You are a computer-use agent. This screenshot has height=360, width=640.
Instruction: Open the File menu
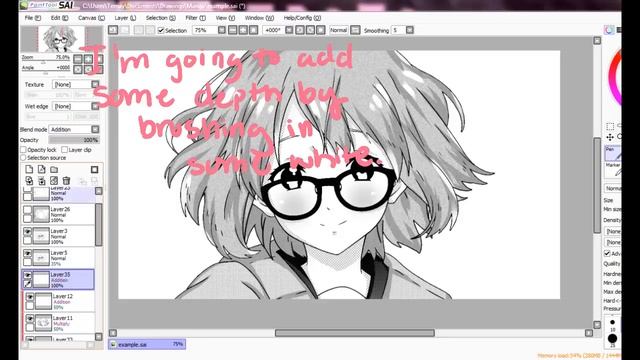click(33, 18)
